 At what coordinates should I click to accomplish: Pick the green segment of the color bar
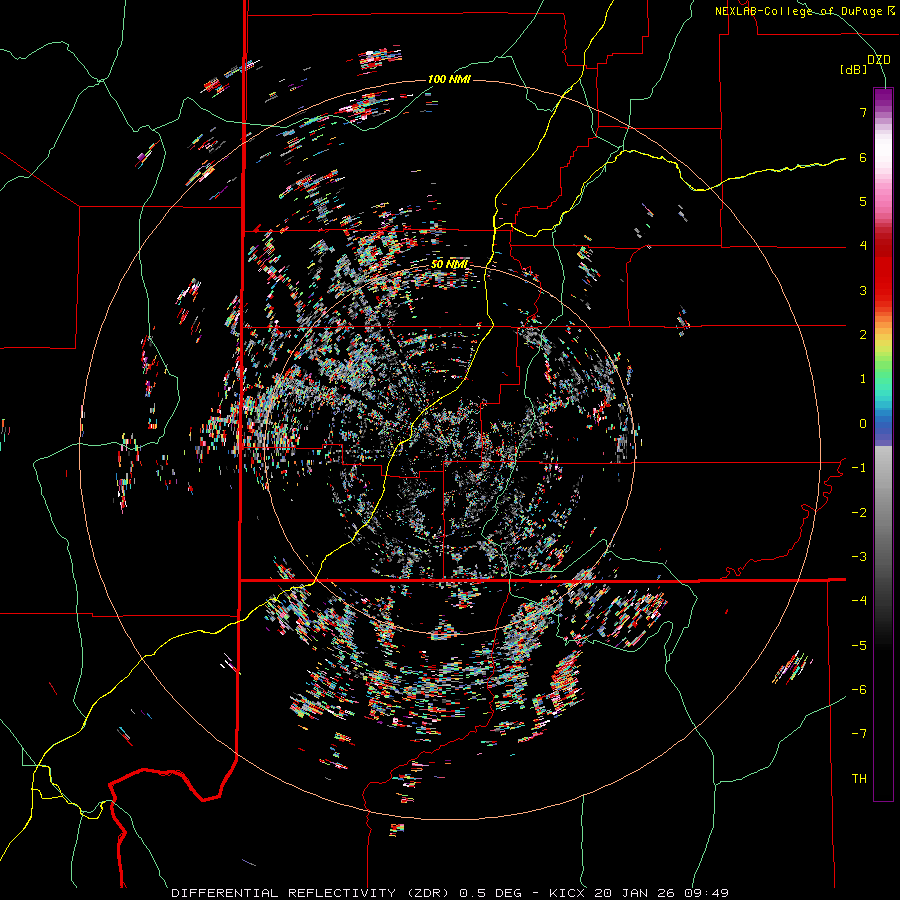click(x=883, y=367)
